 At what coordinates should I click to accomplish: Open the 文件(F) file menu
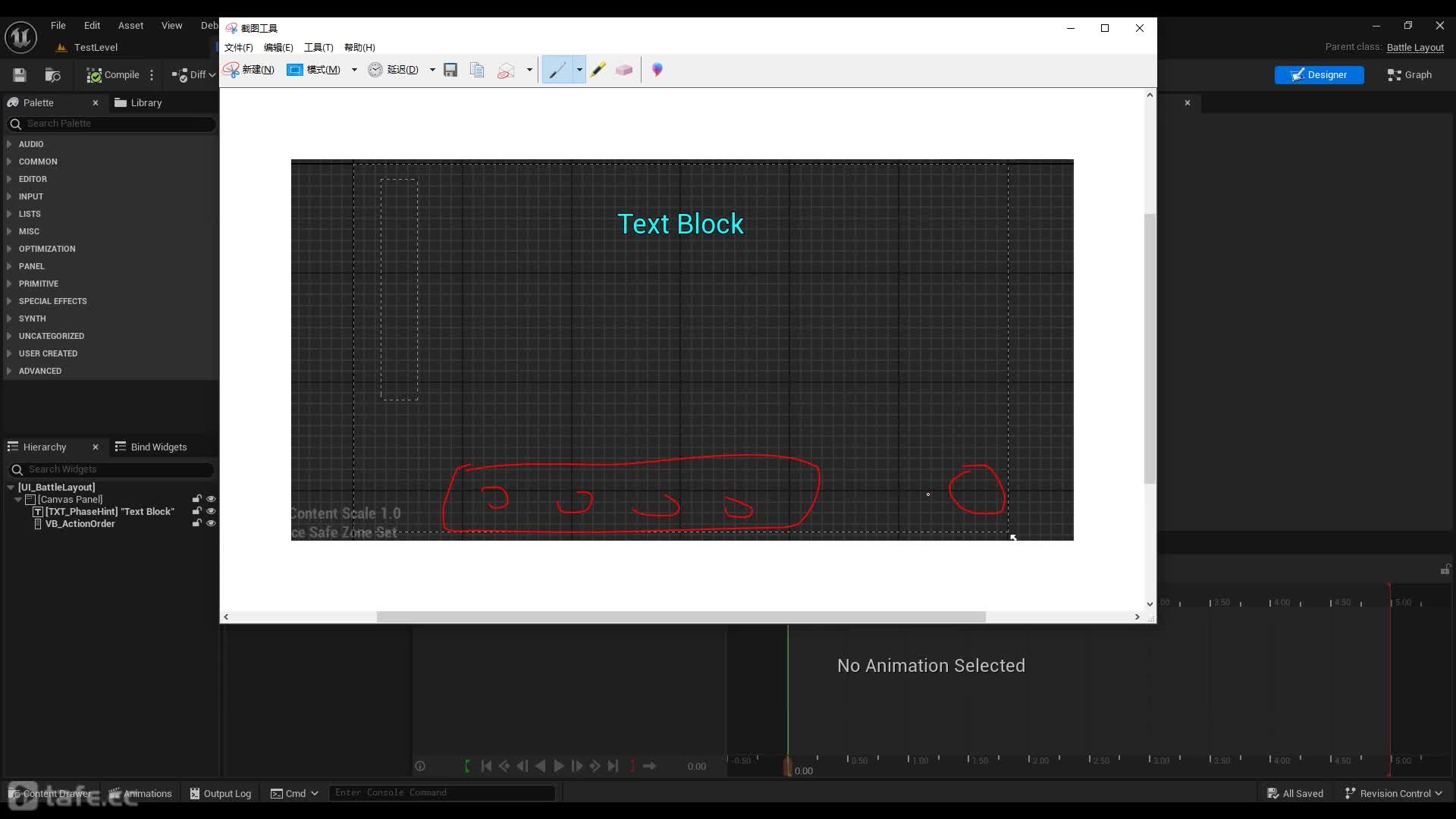point(238,47)
